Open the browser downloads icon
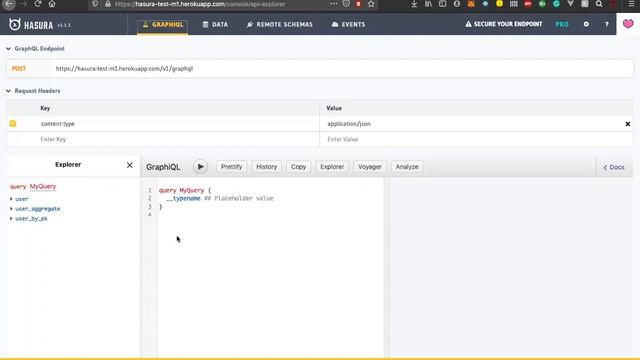The width and height of the screenshot is (640, 360). coord(414,4)
